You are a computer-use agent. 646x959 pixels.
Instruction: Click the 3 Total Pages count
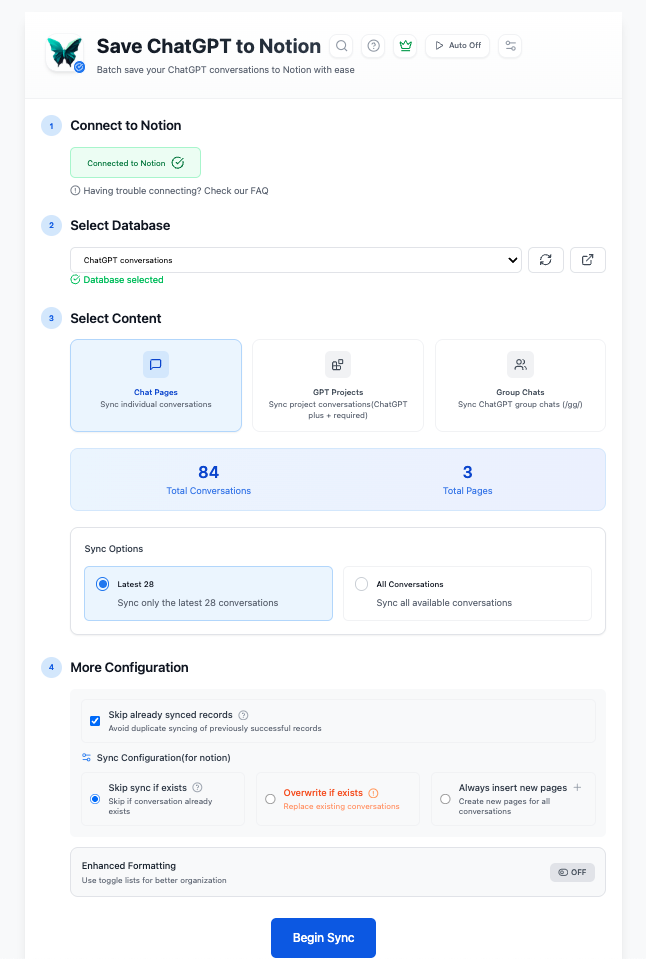pyautogui.click(x=467, y=472)
